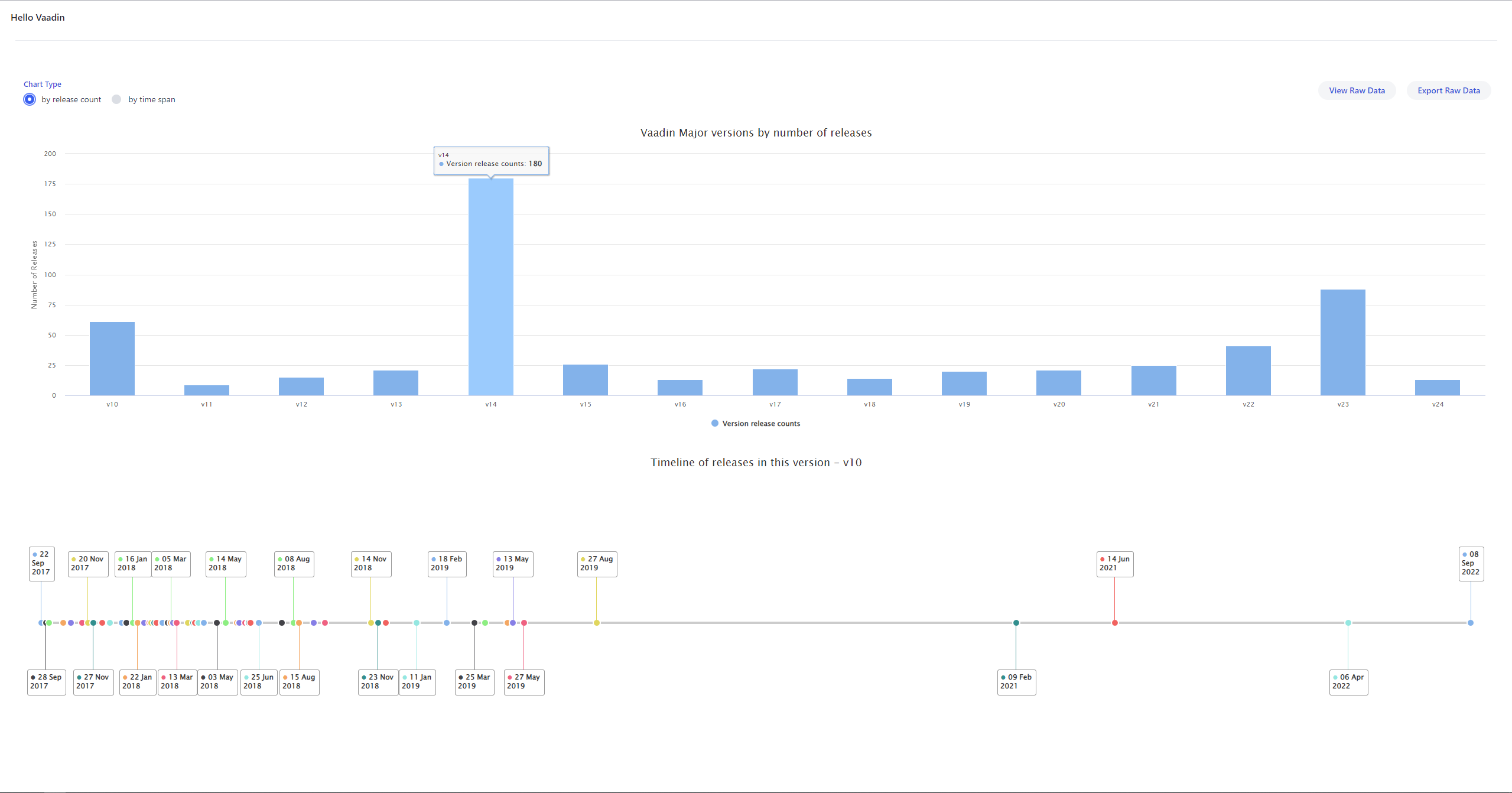1512x793 pixels.
Task: Click the v23 bar in the chart
Action: click(1342, 342)
